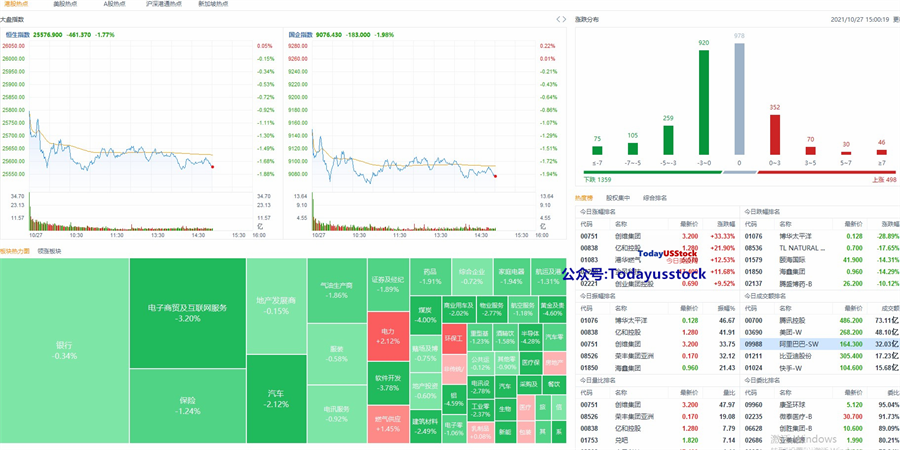Select the 康圣环球 09960 row

tap(820, 404)
